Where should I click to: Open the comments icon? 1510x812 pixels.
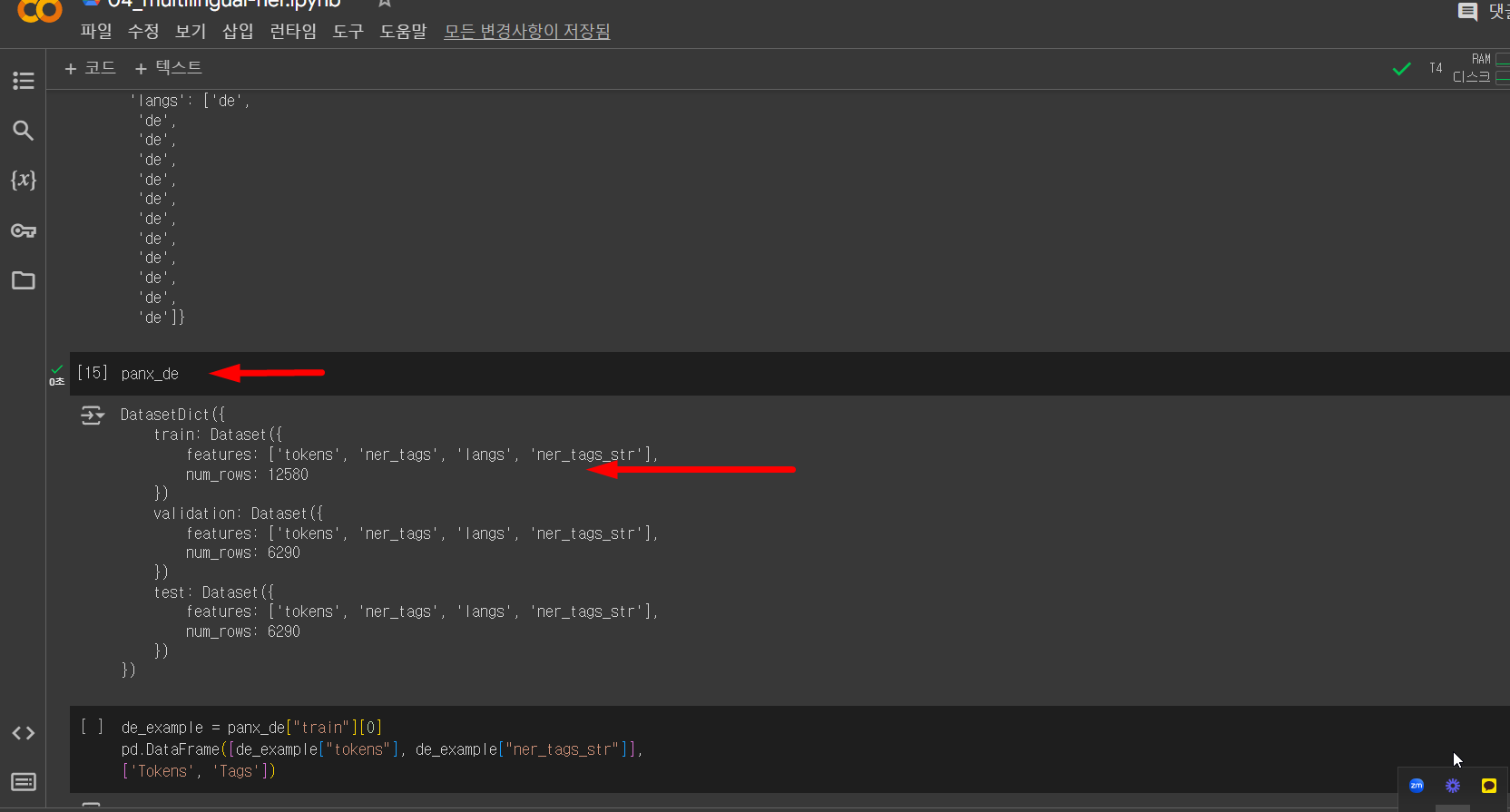point(1467,11)
